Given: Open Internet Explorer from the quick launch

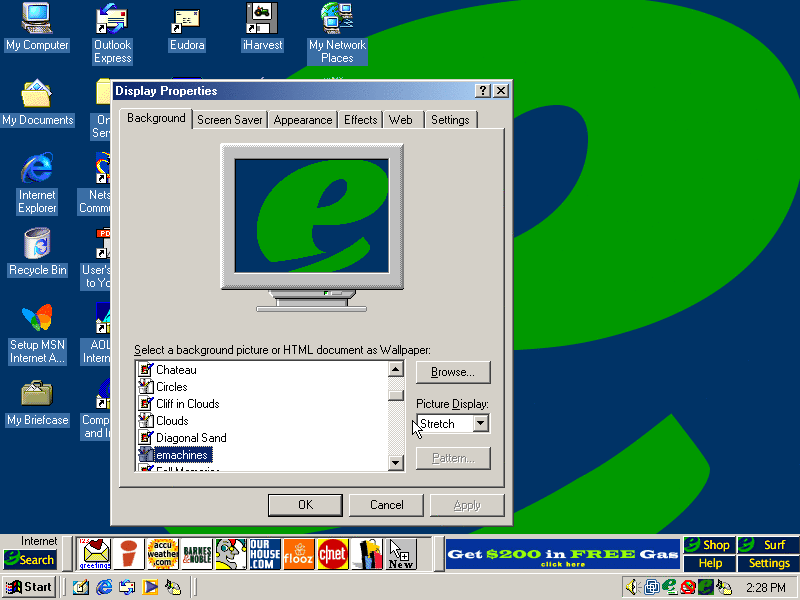Looking at the screenshot, I should point(104,587).
